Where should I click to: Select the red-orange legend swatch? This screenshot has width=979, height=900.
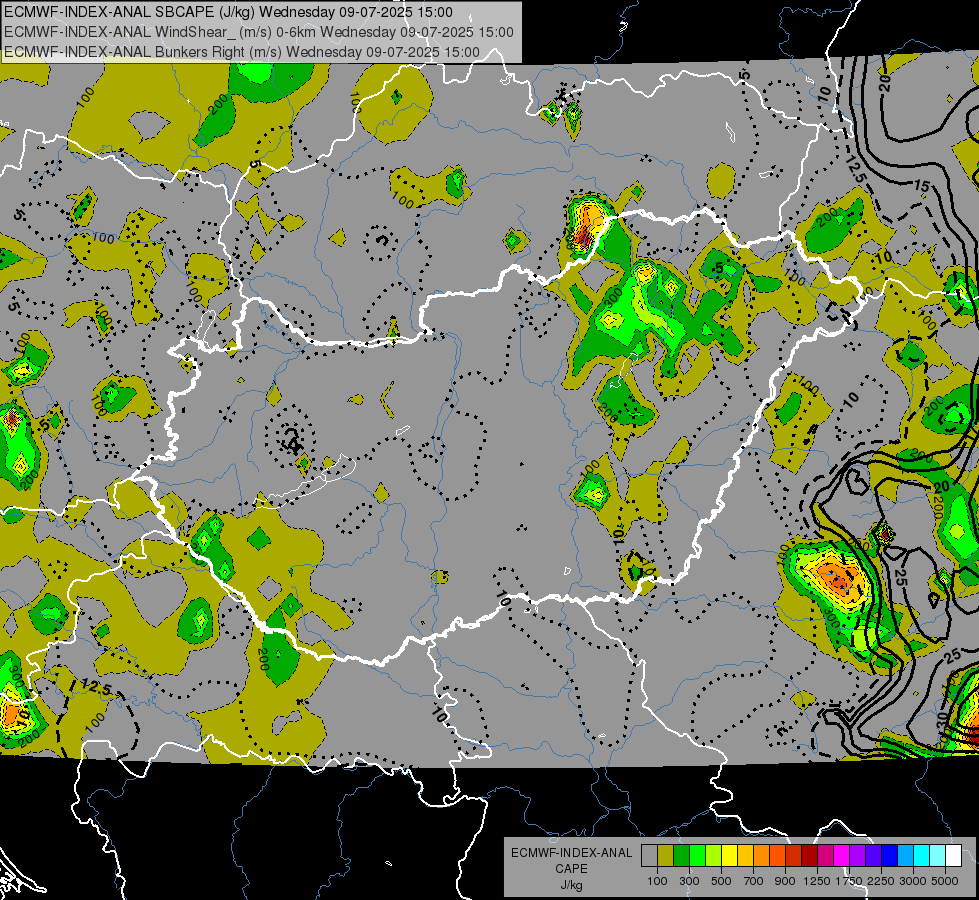click(777, 856)
